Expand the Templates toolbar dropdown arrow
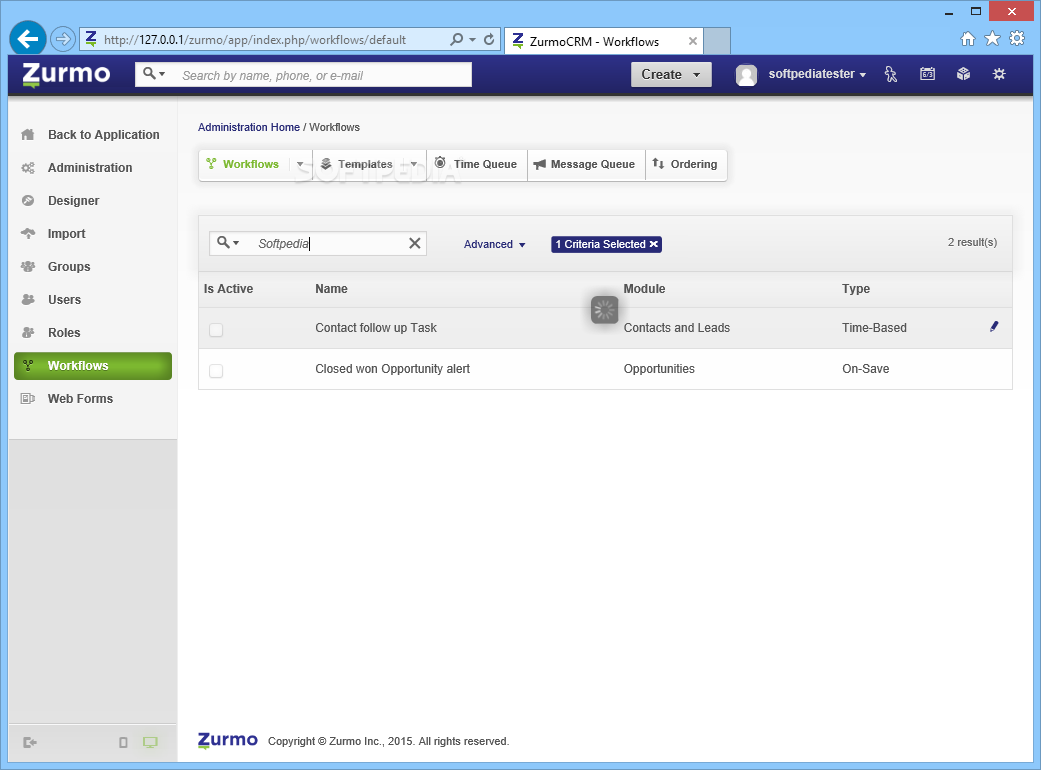 414,164
